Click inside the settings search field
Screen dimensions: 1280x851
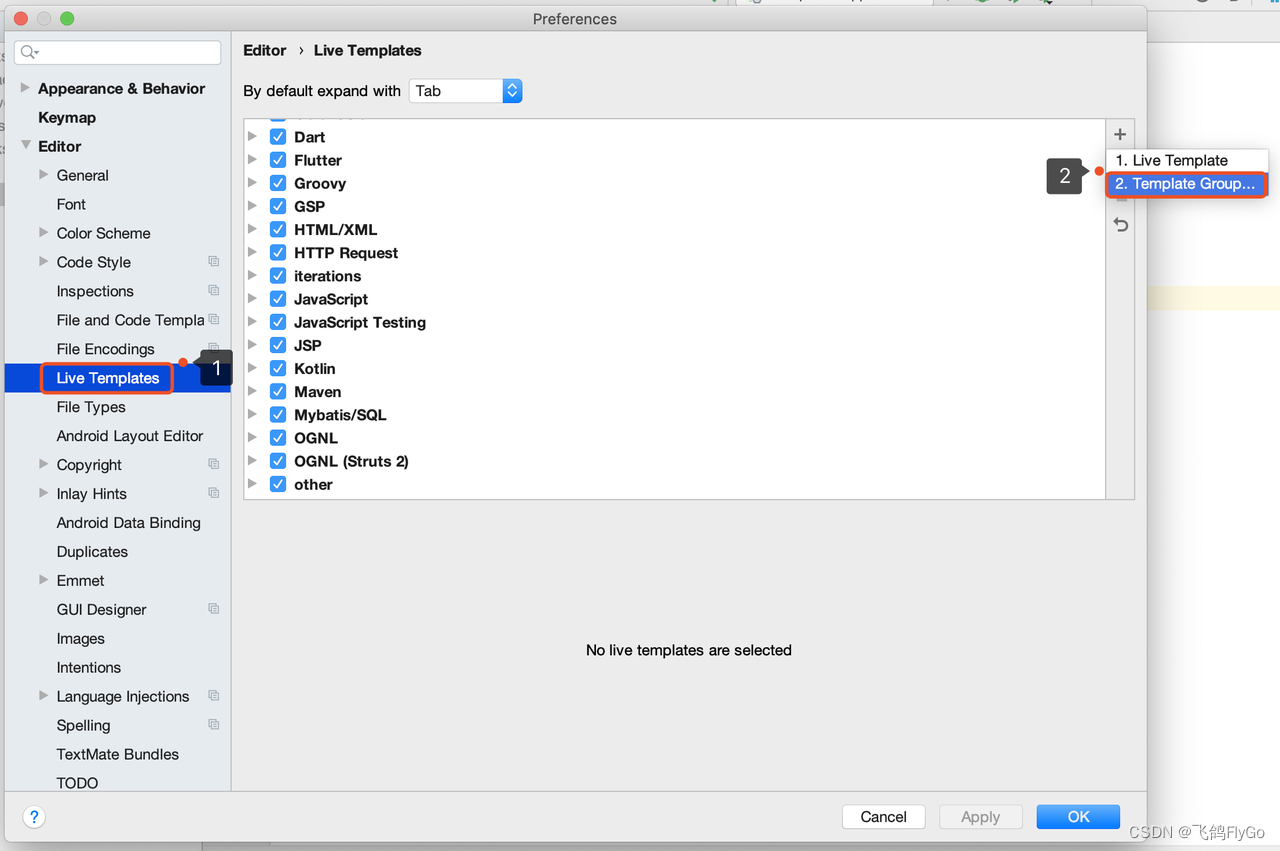coord(120,52)
